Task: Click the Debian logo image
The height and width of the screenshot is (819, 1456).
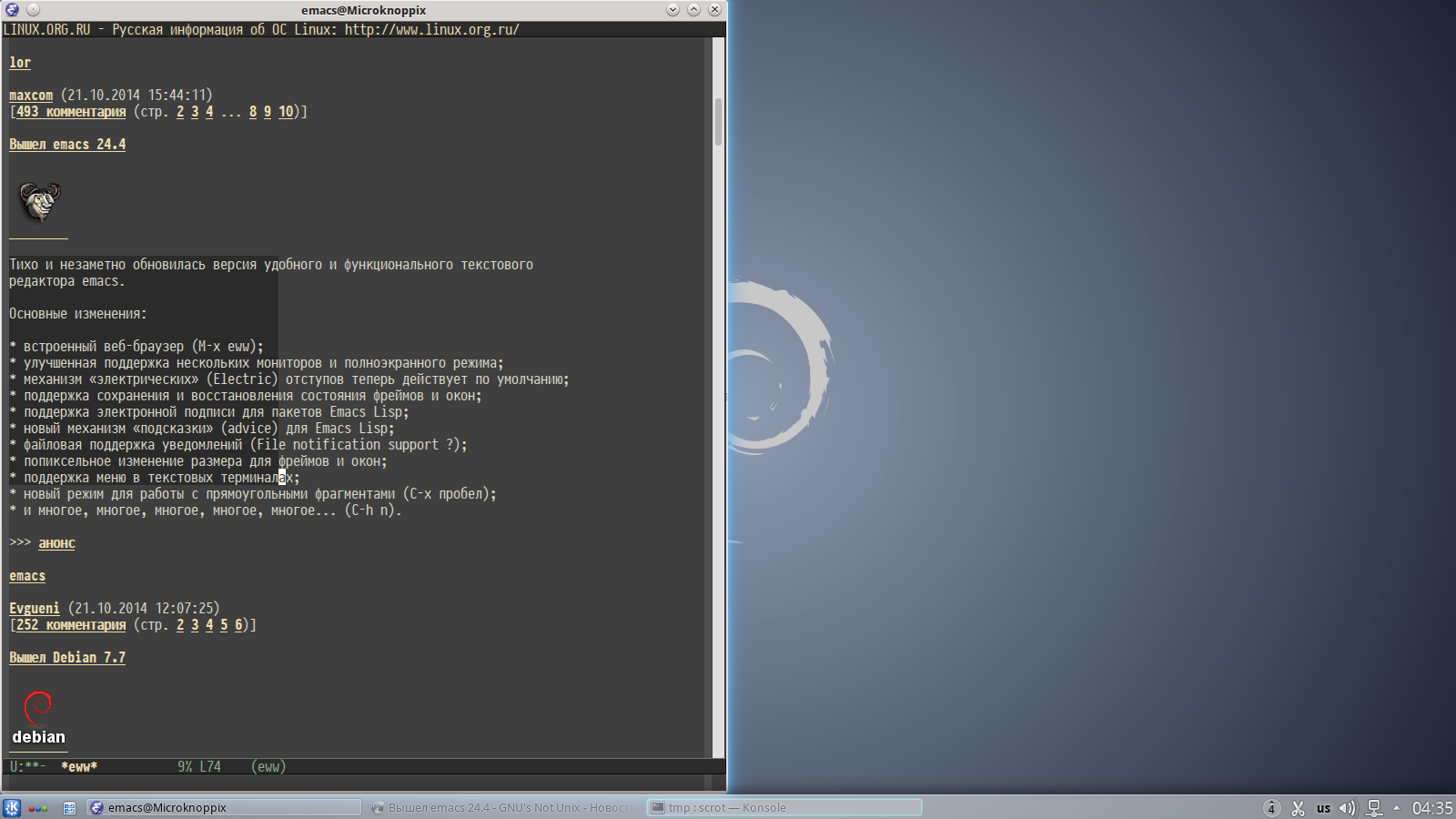Action: click(x=38, y=719)
